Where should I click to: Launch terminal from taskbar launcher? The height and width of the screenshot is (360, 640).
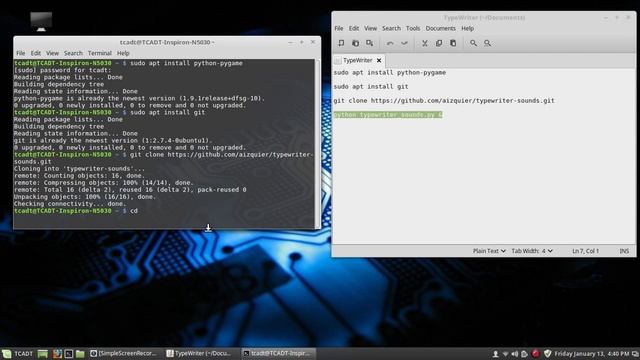click(x=69, y=353)
